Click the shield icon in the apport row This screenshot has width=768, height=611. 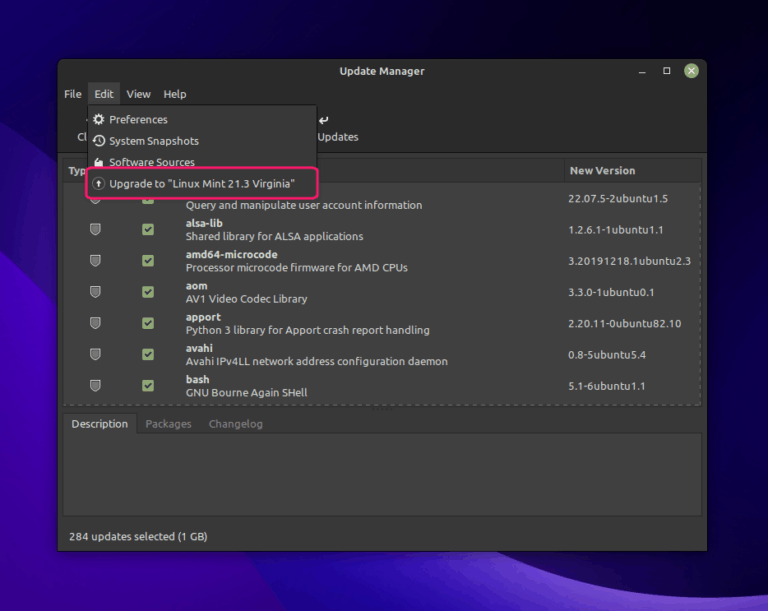coord(96,323)
